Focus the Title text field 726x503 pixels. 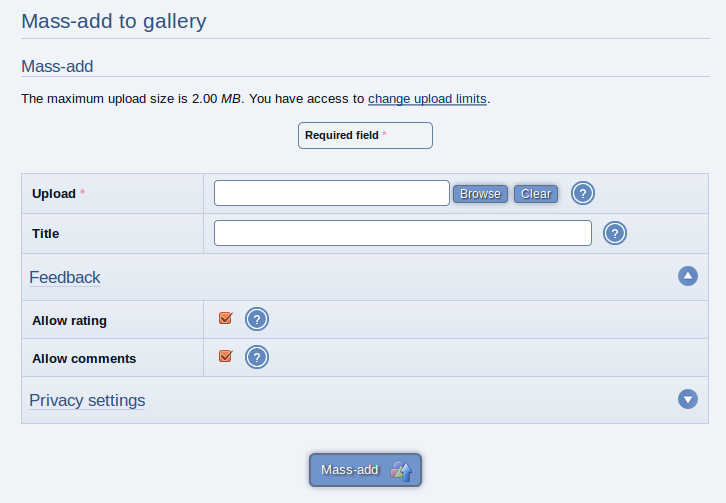coord(403,233)
